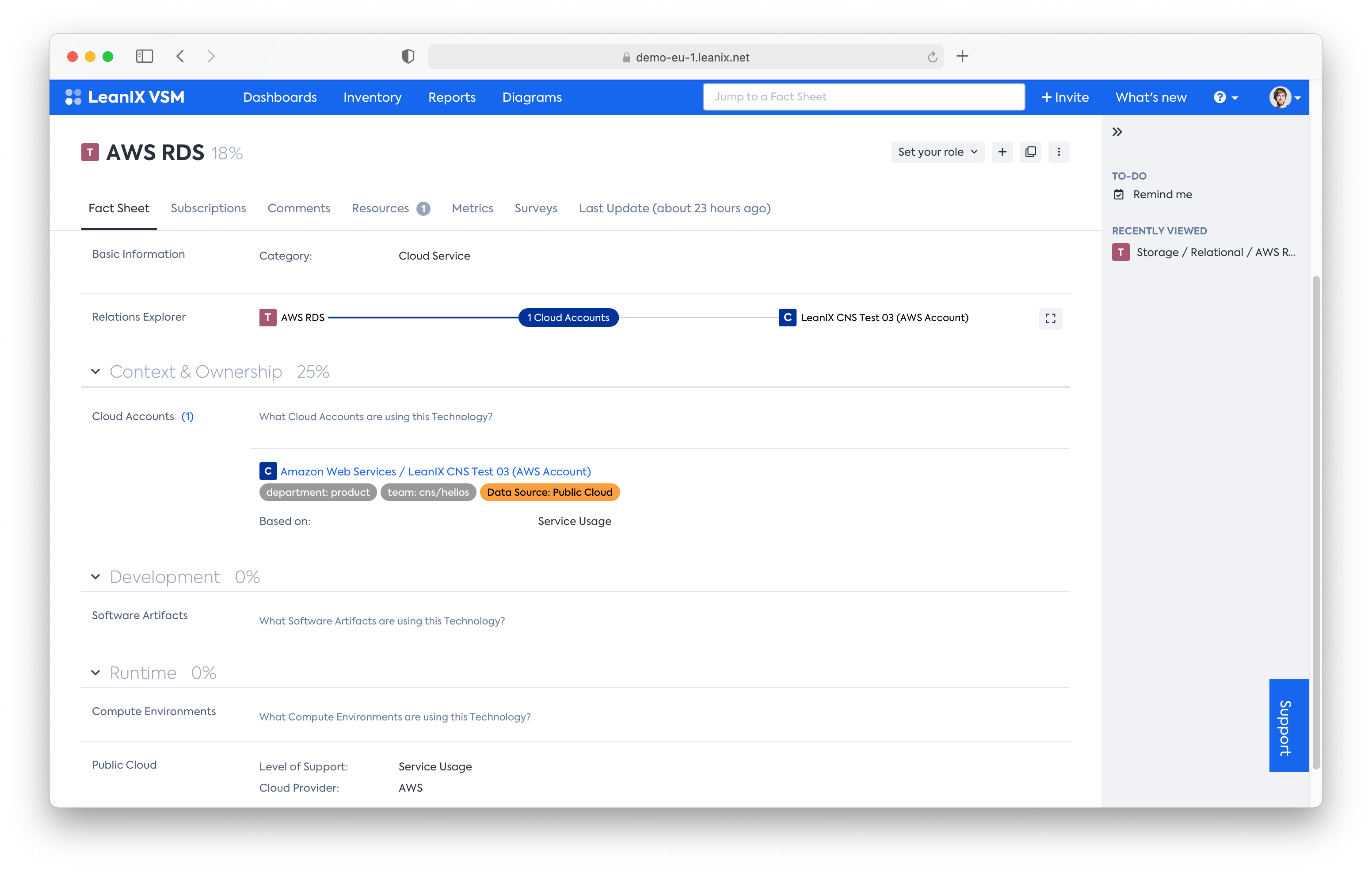Click the department: product tag

coord(318,492)
